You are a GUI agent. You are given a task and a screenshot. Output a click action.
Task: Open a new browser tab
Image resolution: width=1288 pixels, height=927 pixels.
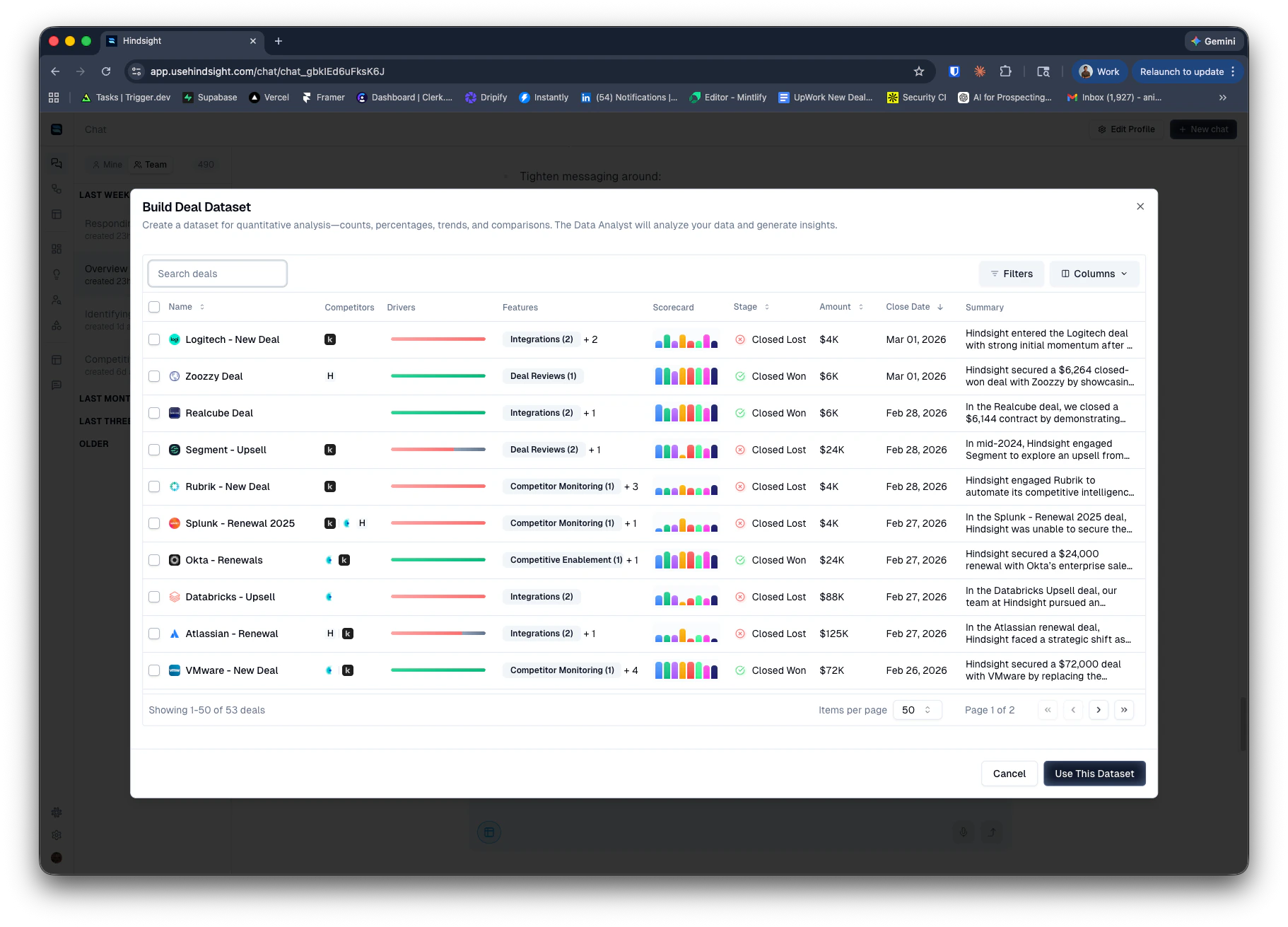pos(279,41)
